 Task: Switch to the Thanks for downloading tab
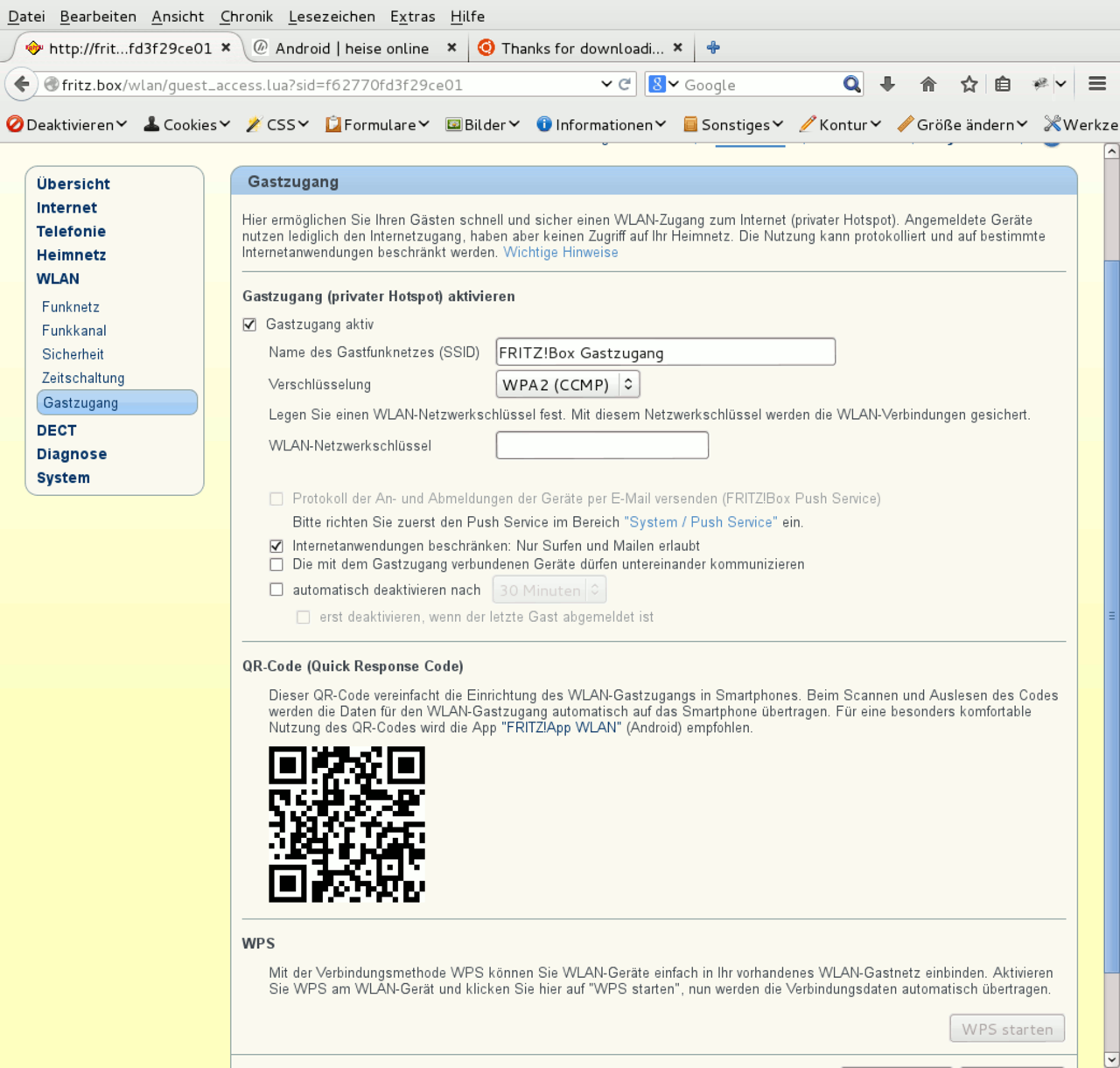coord(581,47)
